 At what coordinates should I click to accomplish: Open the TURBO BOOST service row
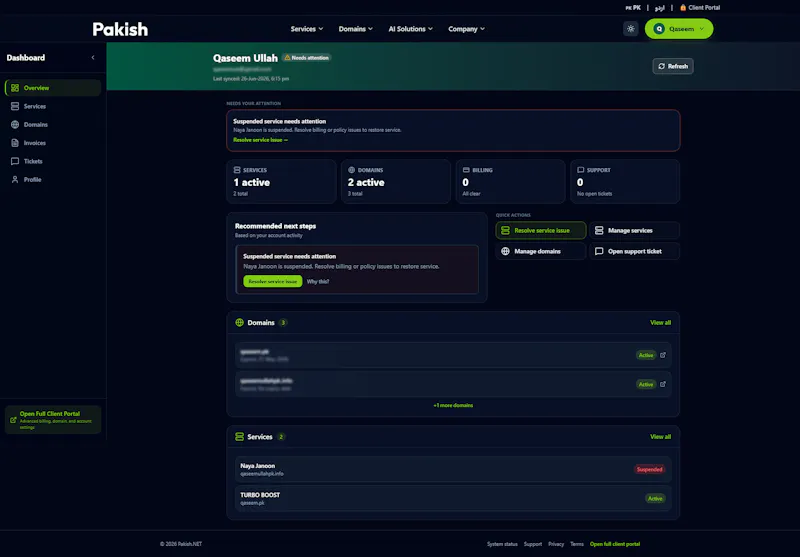[453, 498]
